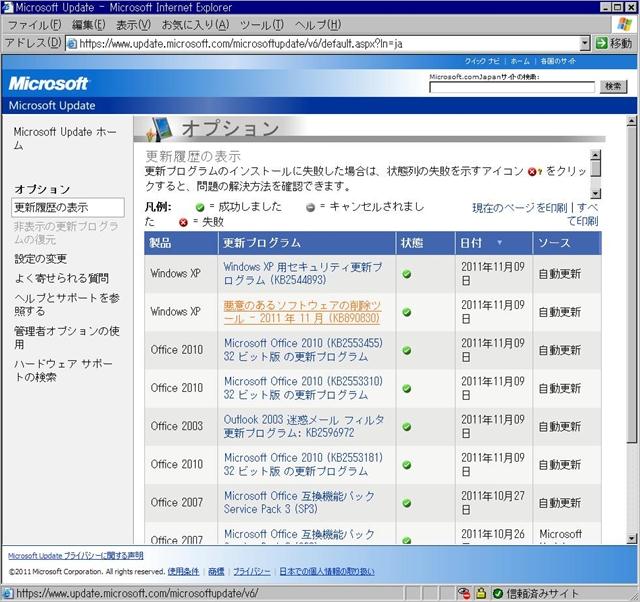Screen dimensions: 640x602
Task: Click the failure icon in the description text
Action: 534,172
